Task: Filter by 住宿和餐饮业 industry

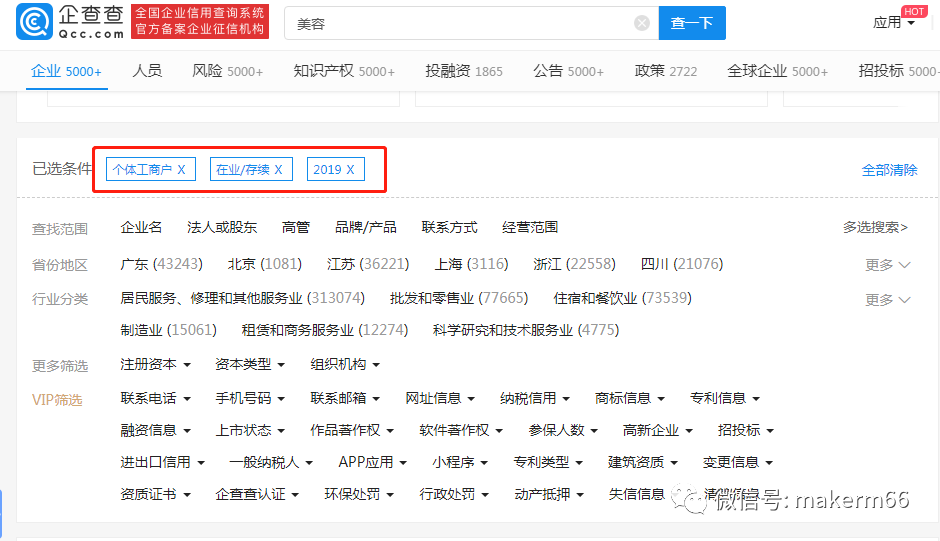Action: [622, 298]
